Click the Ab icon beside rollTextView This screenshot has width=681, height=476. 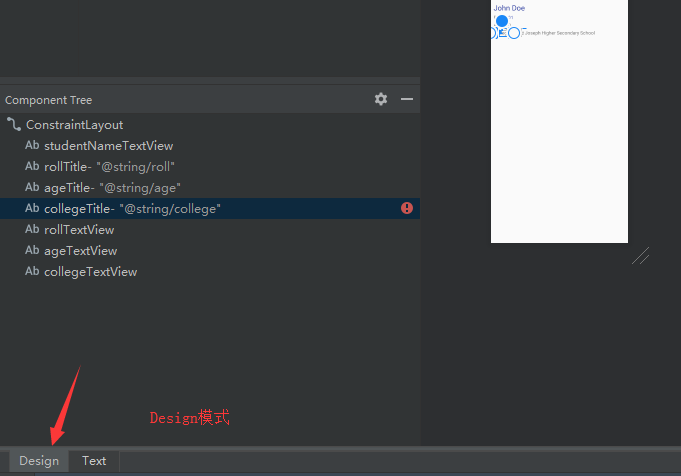32,229
